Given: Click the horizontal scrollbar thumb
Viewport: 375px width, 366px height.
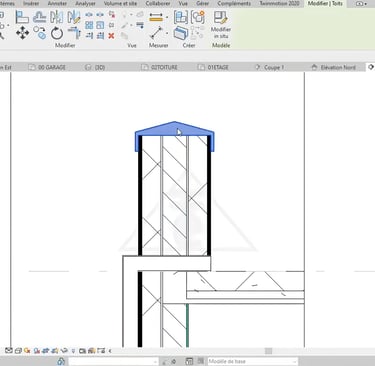Looking at the screenshot, I should pyautogui.click(x=269, y=351).
